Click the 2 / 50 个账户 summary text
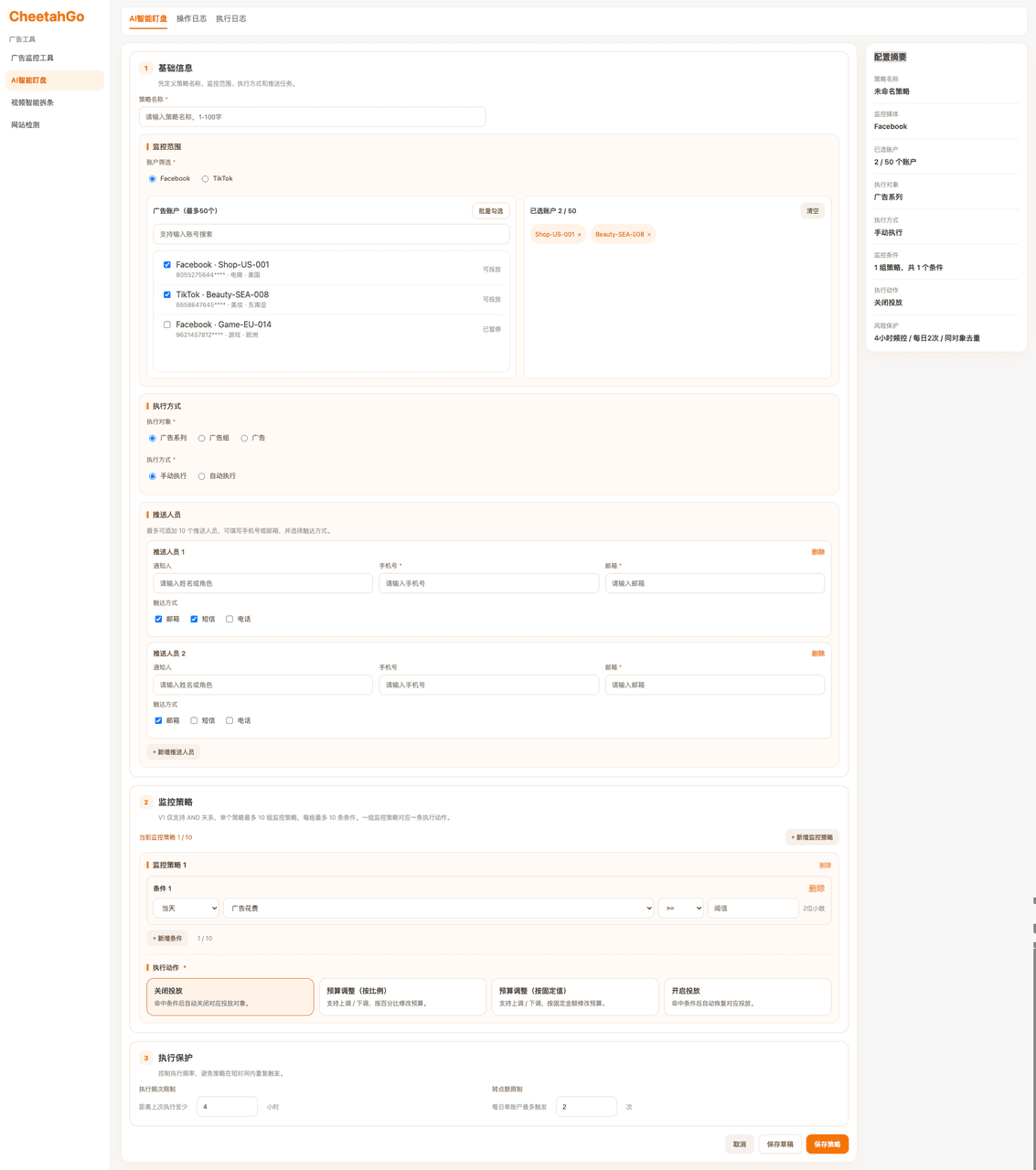1036x1170 pixels. point(895,162)
